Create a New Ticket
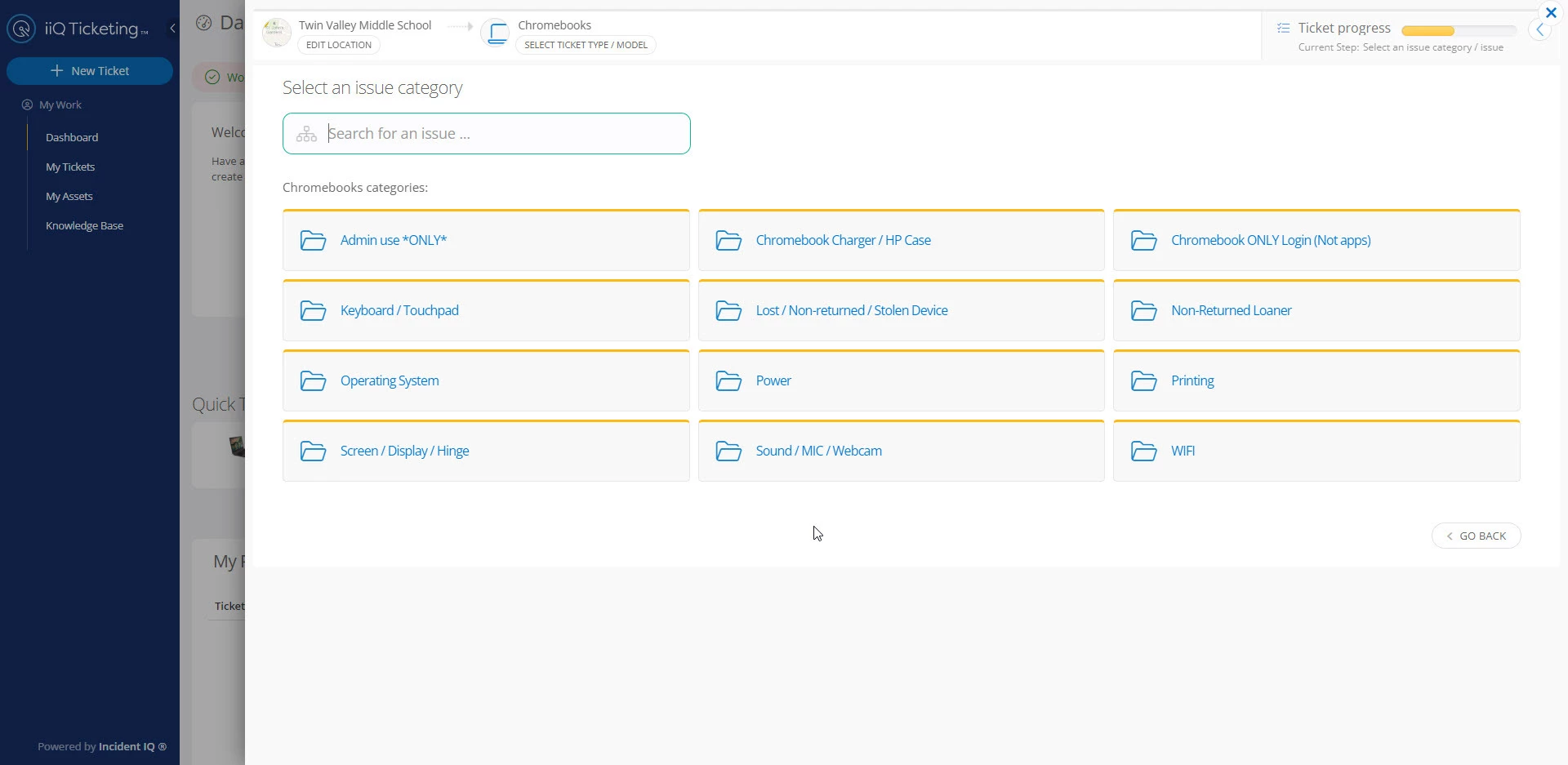 click(x=90, y=71)
